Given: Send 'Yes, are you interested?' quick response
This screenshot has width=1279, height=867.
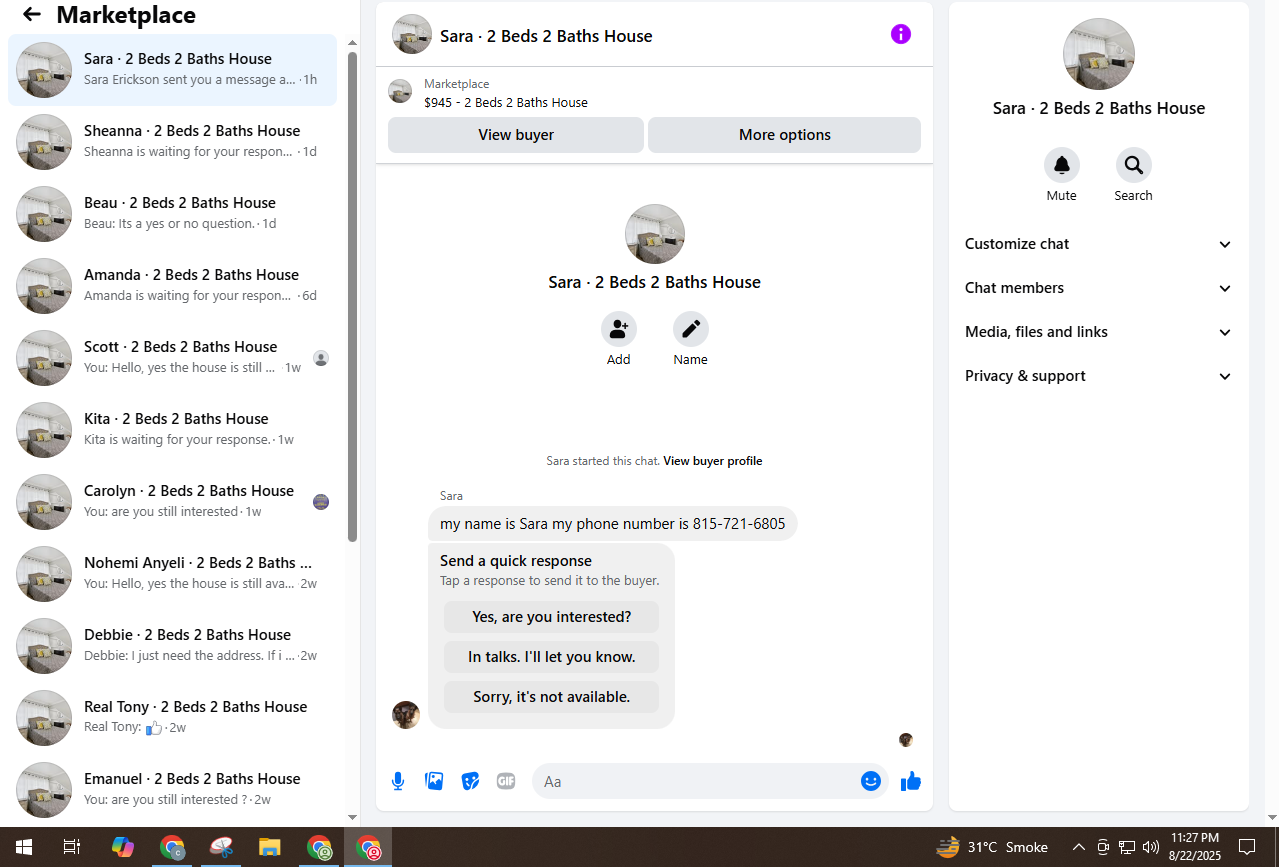Looking at the screenshot, I should click(552, 617).
